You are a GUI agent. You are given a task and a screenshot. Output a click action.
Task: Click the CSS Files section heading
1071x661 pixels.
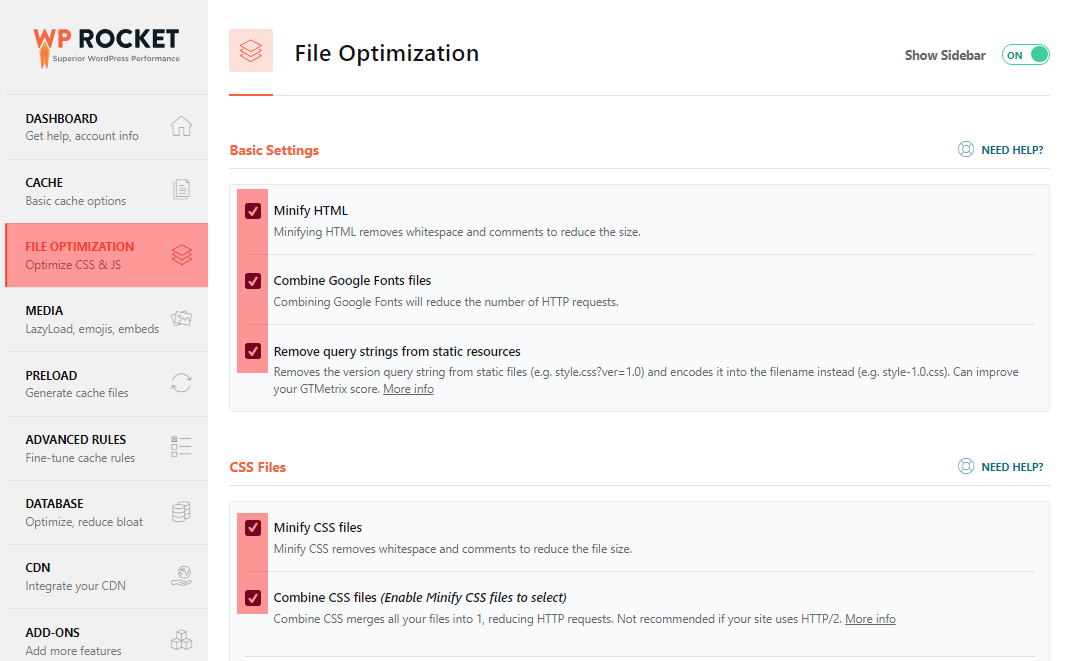(x=258, y=467)
